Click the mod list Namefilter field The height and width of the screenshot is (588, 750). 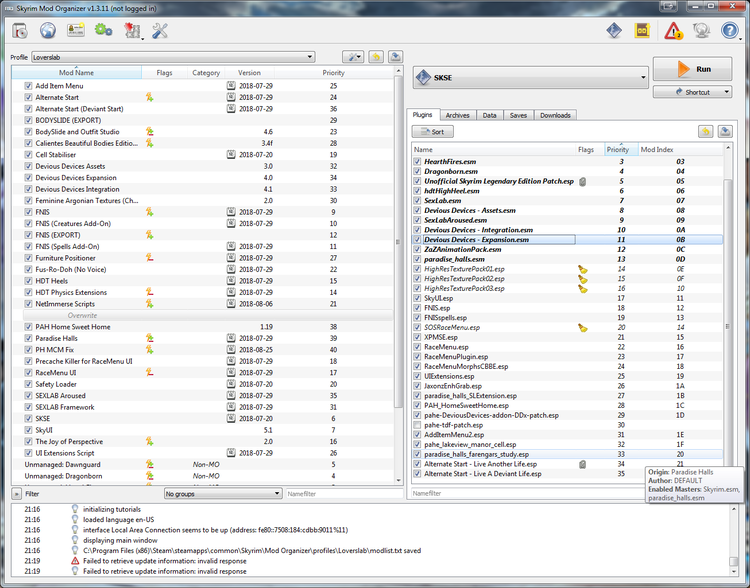(344, 494)
